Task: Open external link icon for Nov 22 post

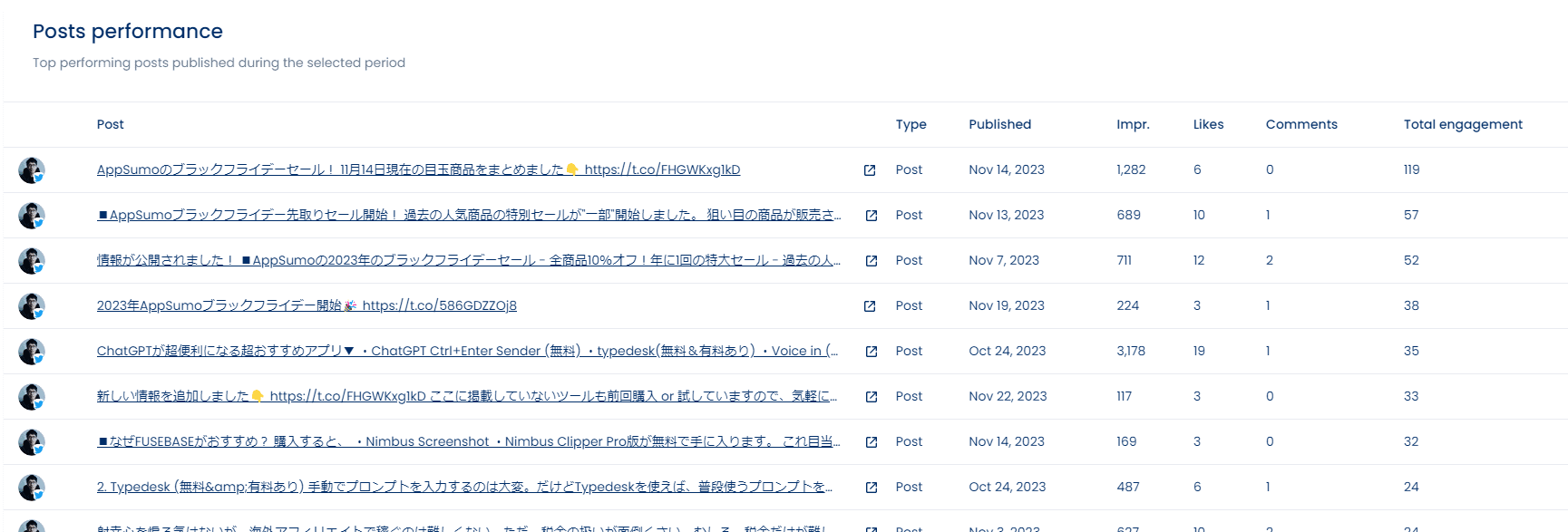Action: click(872, 397)
